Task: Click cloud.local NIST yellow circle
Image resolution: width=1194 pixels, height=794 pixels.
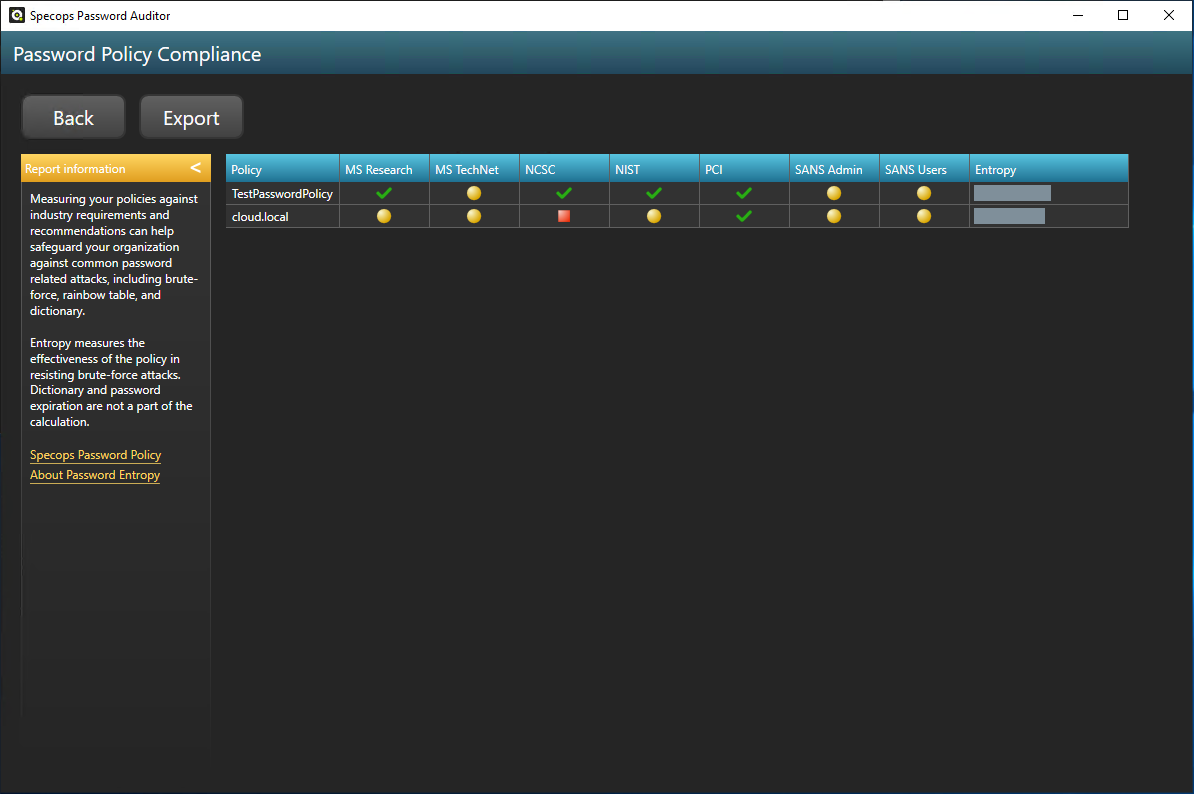Action: 653,216
